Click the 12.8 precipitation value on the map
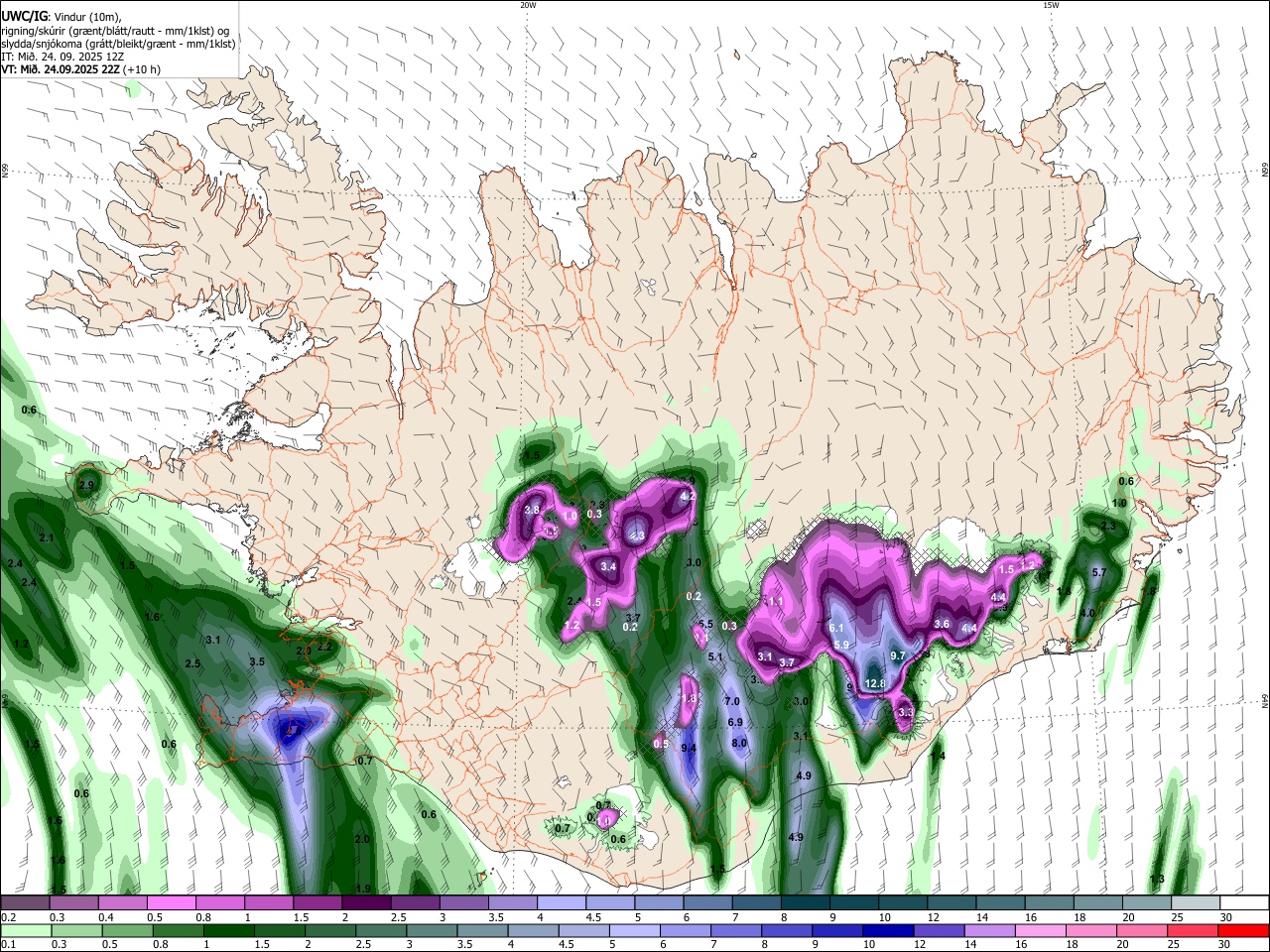 875,683
